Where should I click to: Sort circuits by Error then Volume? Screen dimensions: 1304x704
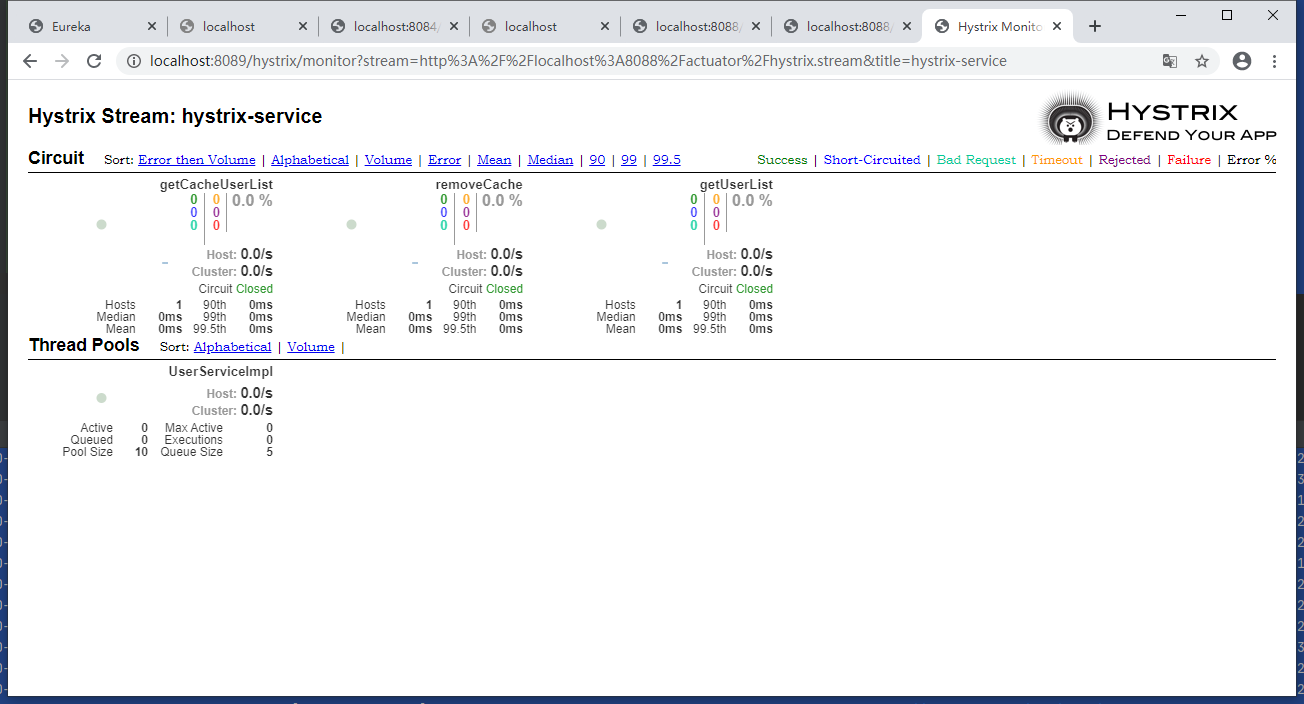pos(197,160)
